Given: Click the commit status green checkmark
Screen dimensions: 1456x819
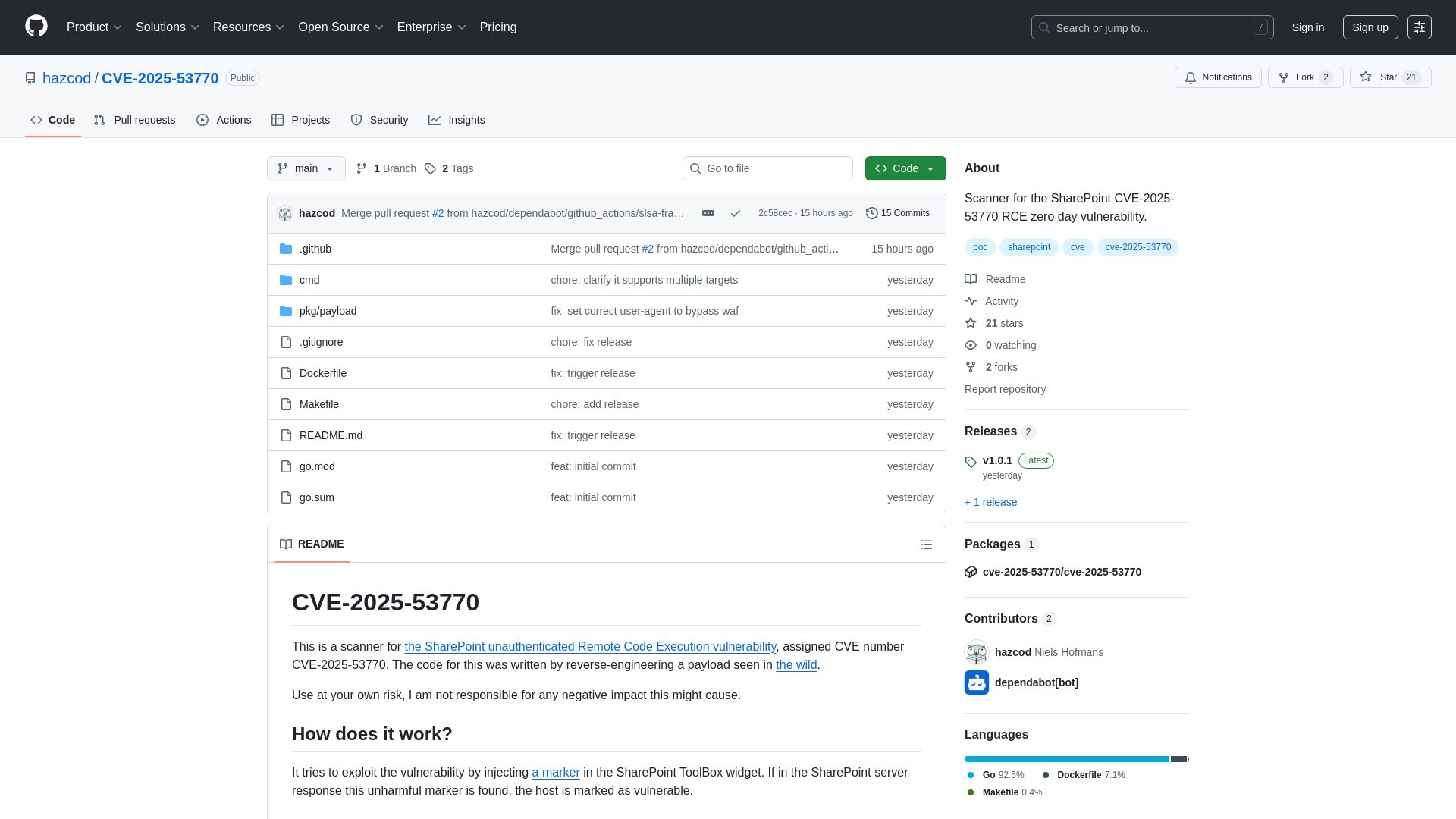Looking at the screenshot, I should point(735,213).
